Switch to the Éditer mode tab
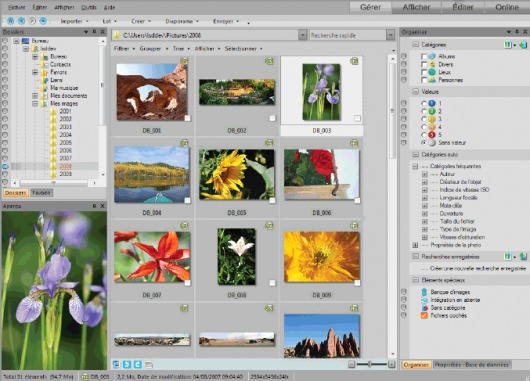Screen dimensions: 530x381 (462, 7)
